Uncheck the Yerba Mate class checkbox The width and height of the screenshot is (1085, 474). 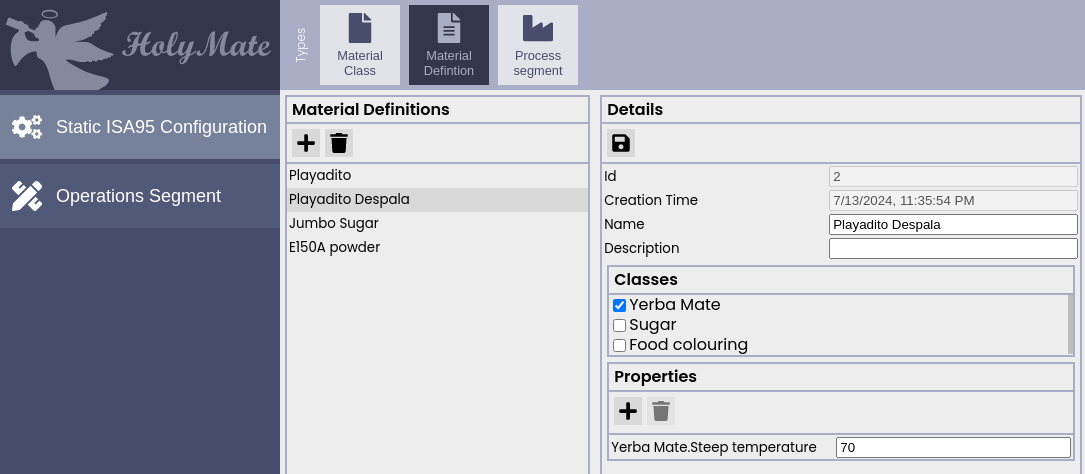(x=619, y=306)
